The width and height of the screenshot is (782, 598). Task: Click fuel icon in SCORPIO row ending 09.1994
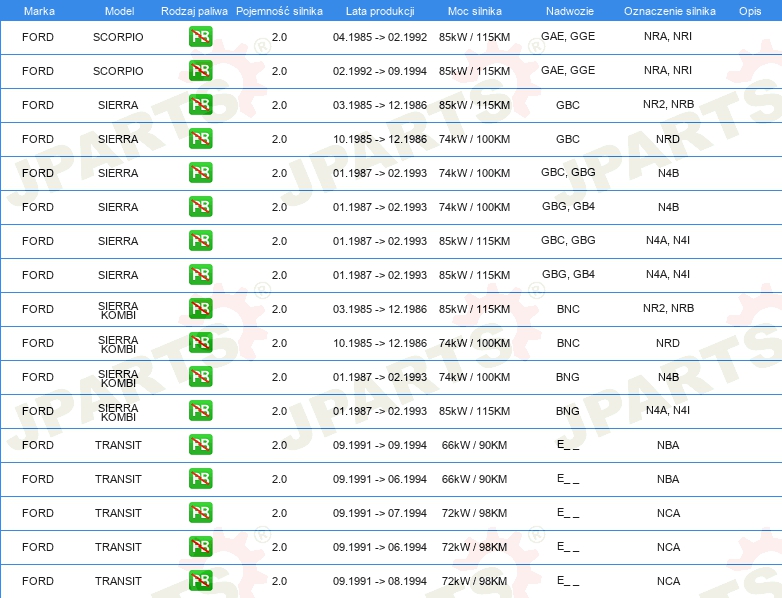point(200,71)
